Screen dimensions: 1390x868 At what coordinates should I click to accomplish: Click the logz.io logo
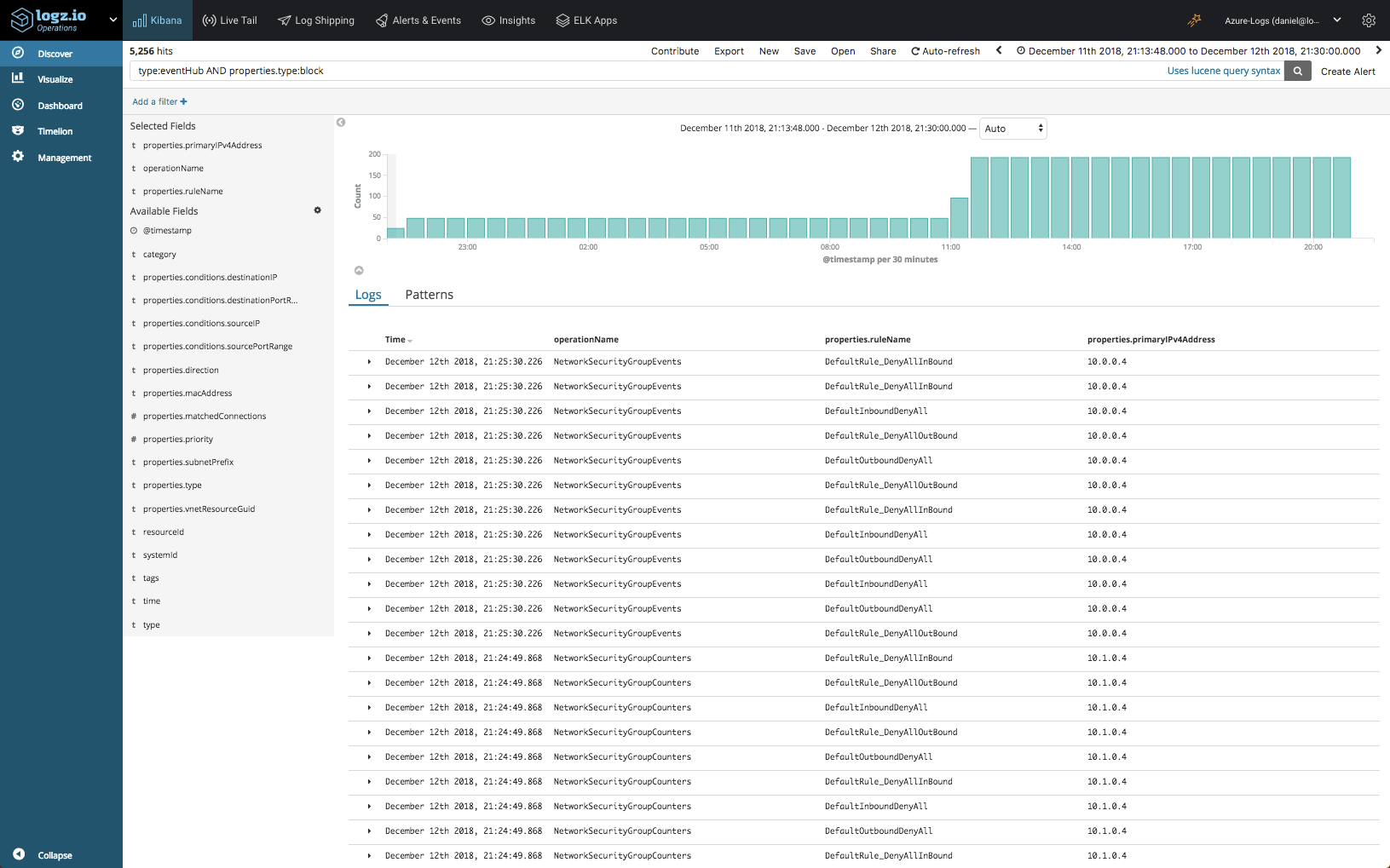point(49,20)
